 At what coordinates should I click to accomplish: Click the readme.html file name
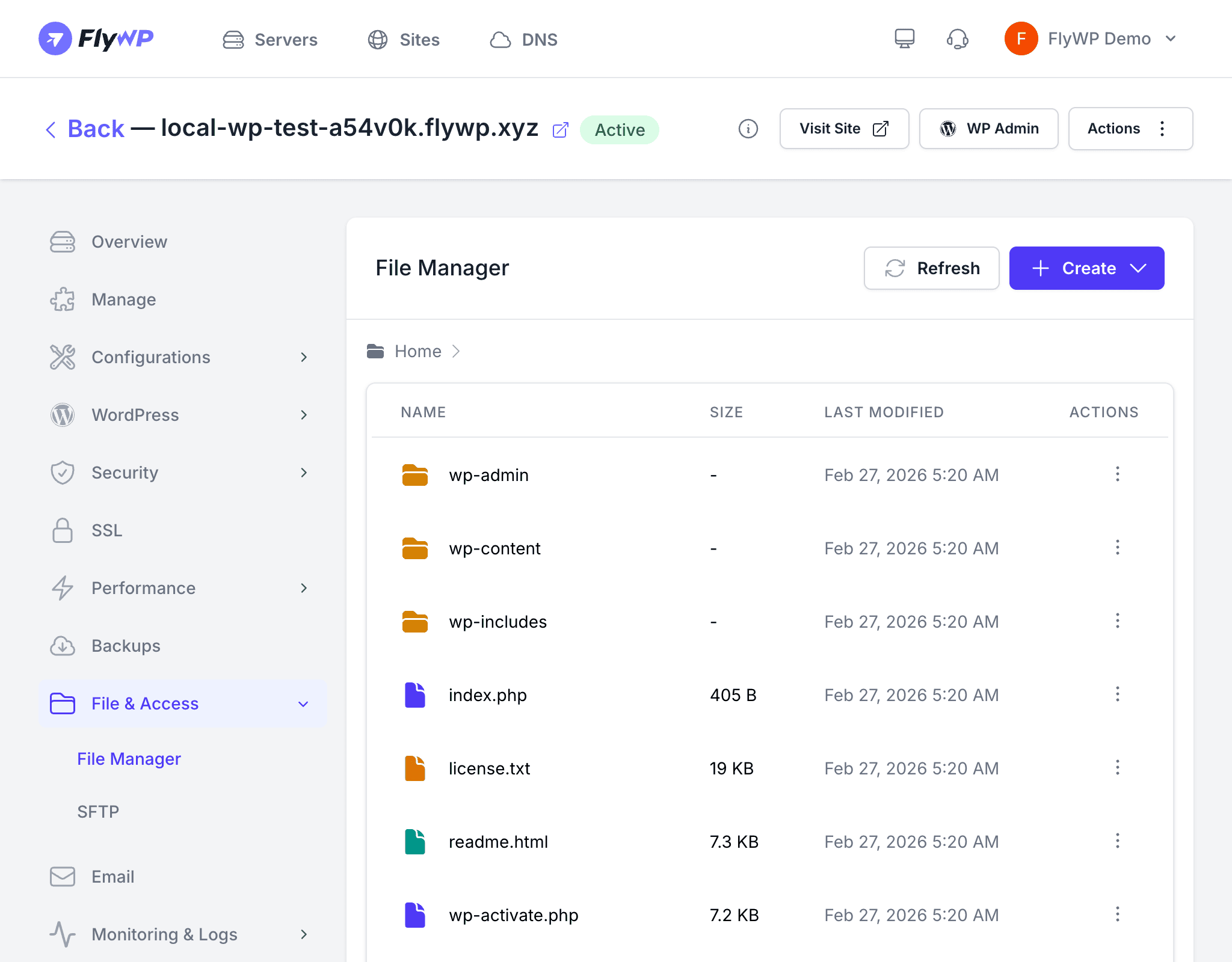498,842
